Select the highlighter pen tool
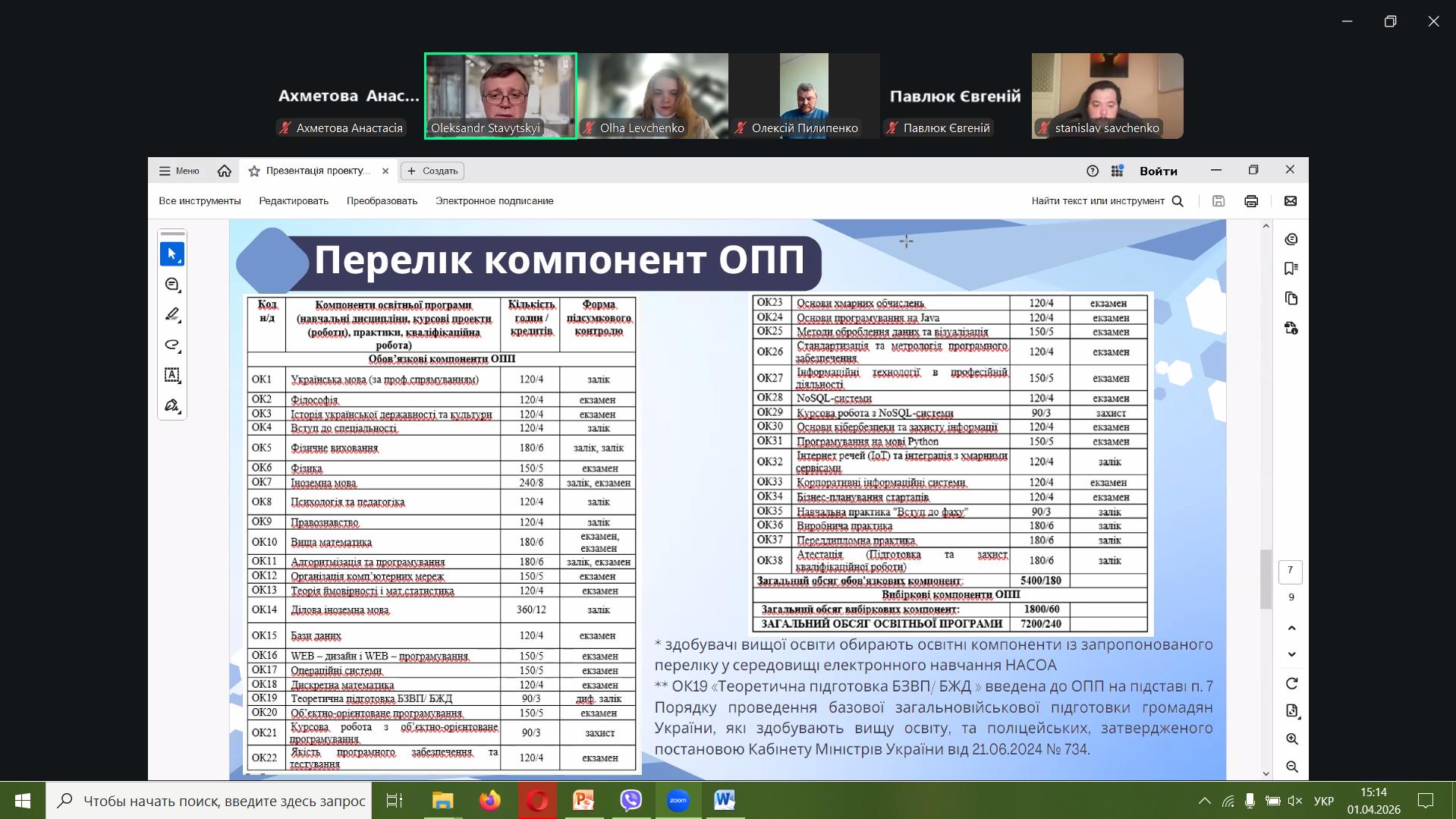This screenshot has height=819, width=1456. point(172,314)
